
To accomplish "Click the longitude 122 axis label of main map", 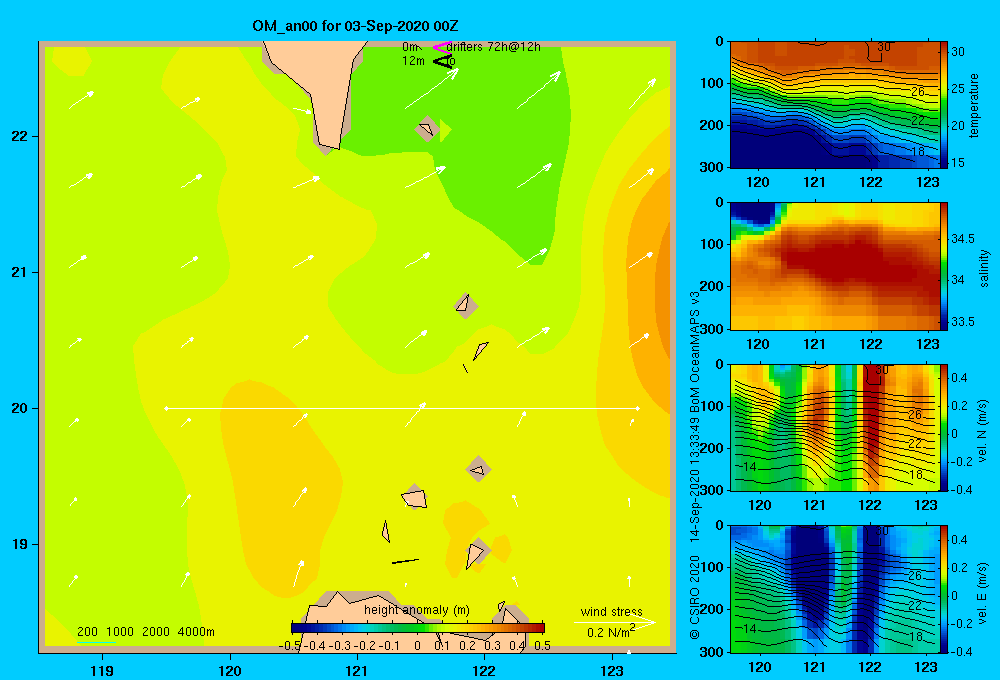I will (484, 670).
